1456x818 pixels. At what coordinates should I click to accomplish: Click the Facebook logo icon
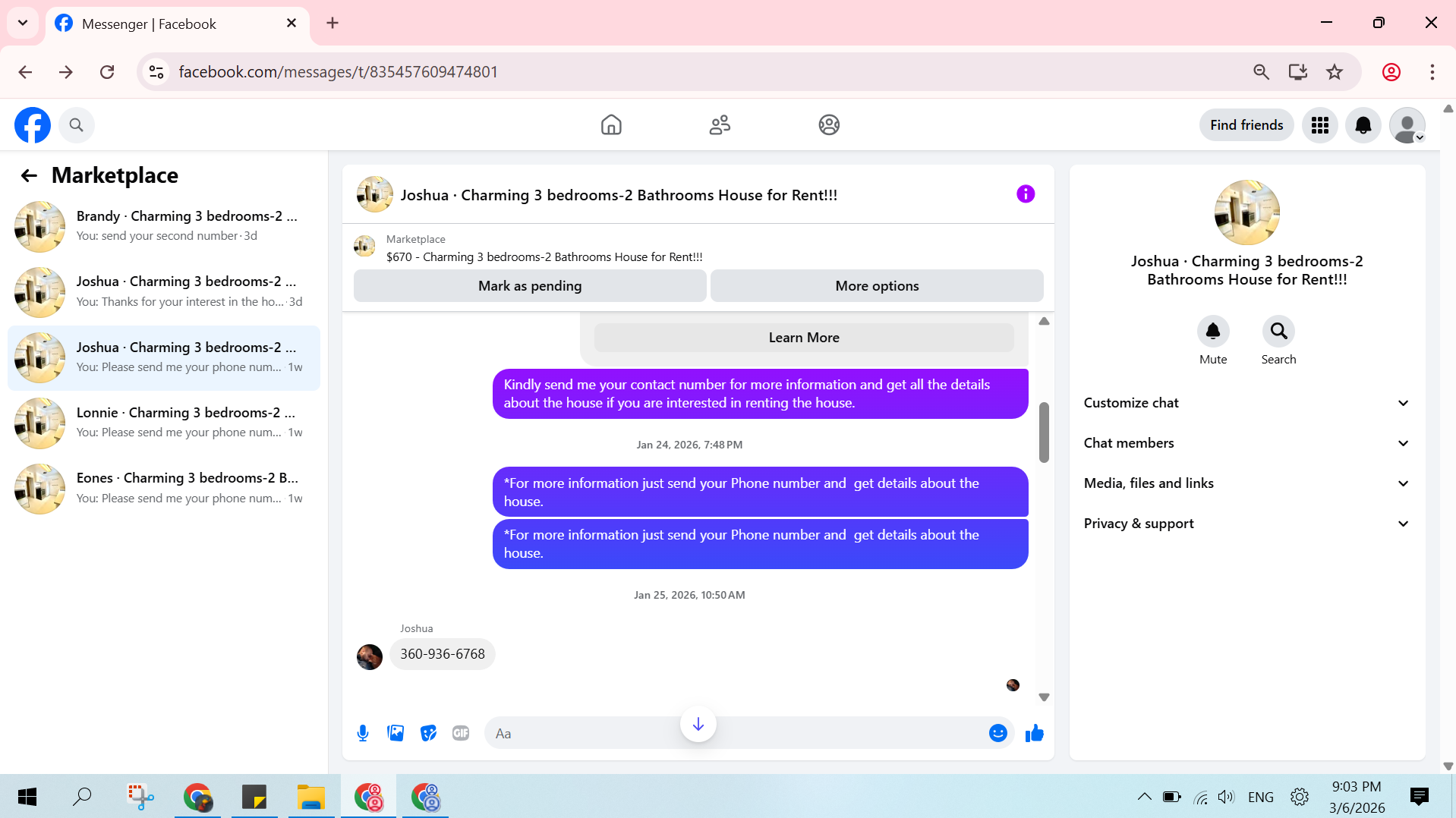[x=33, y=125]
